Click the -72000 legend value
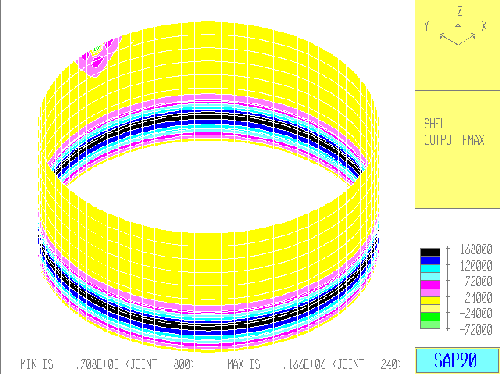The height and width of the screenshot is (376, 500). click(476, 330)
